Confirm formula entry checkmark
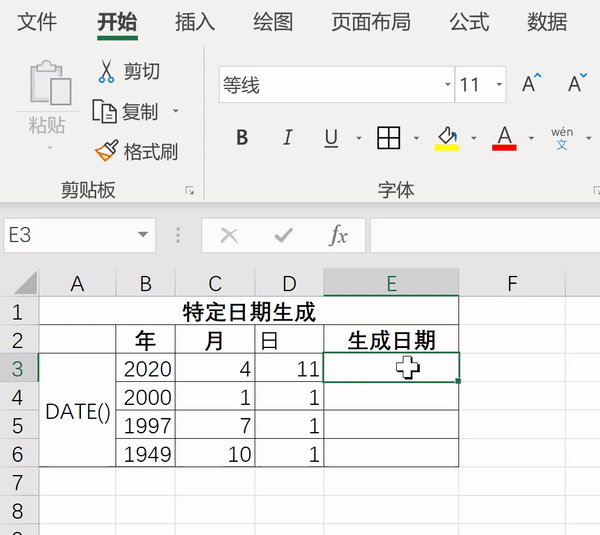 coord(284,235)
